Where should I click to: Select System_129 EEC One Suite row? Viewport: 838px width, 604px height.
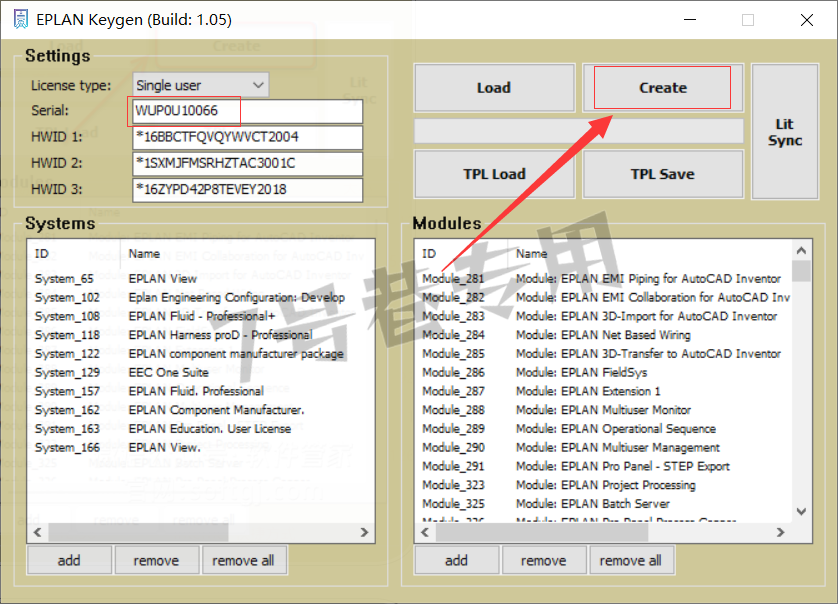coord(201,372)
